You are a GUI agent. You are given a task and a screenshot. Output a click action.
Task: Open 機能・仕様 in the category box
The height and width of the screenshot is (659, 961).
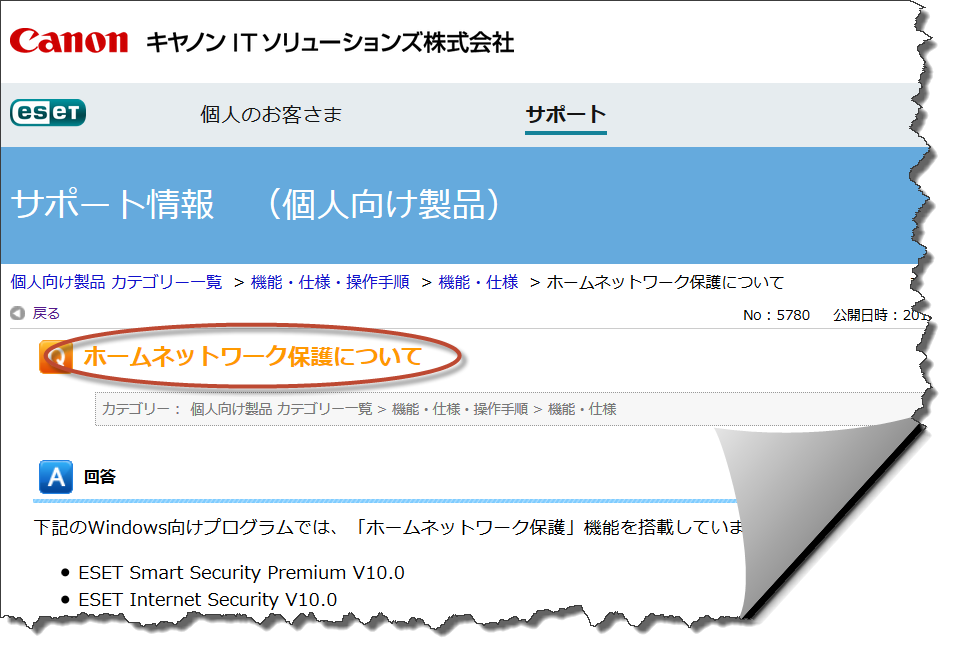click(x=582, y=409)
